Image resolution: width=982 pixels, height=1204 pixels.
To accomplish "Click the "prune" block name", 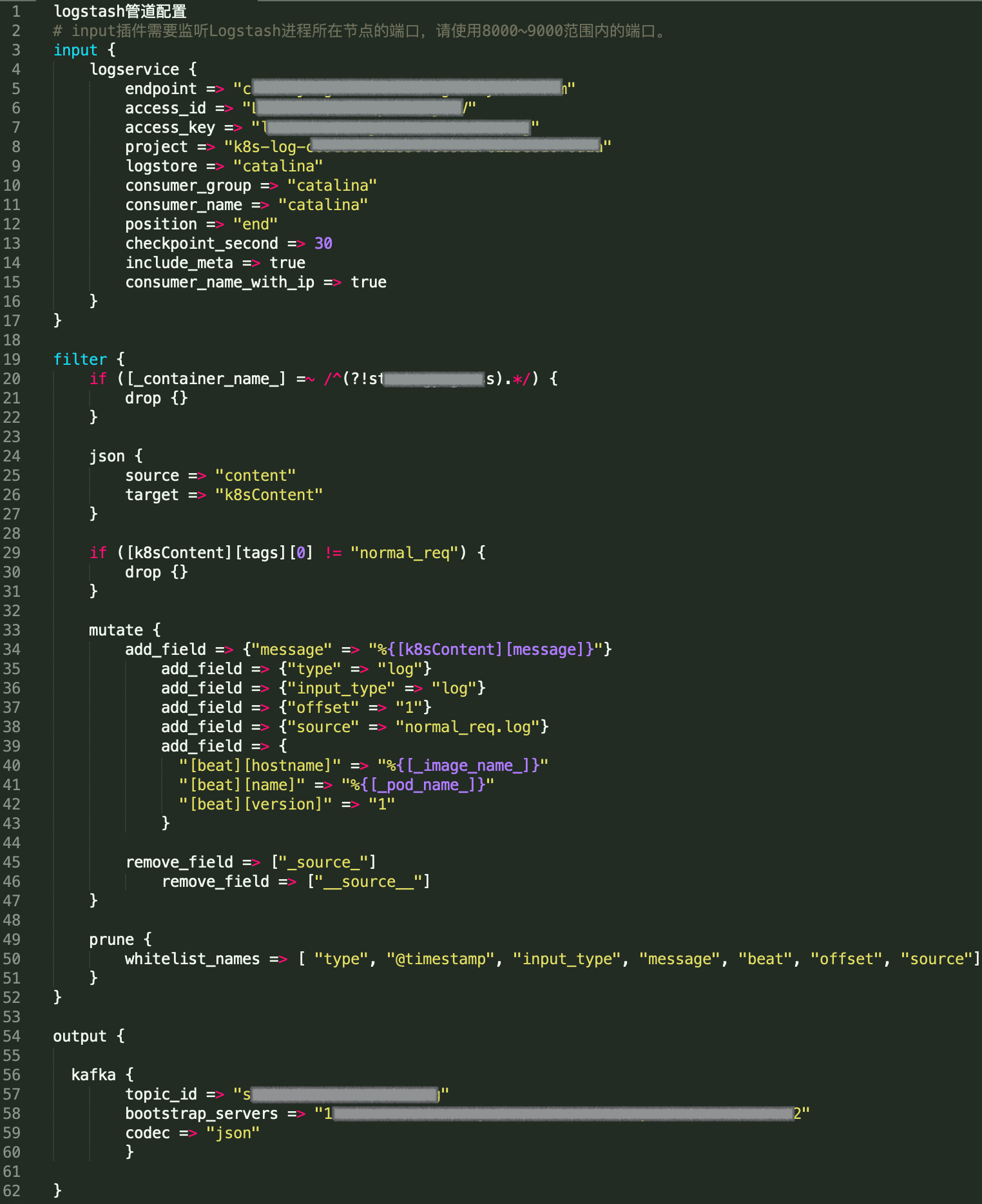I will (x=111, y=939).
